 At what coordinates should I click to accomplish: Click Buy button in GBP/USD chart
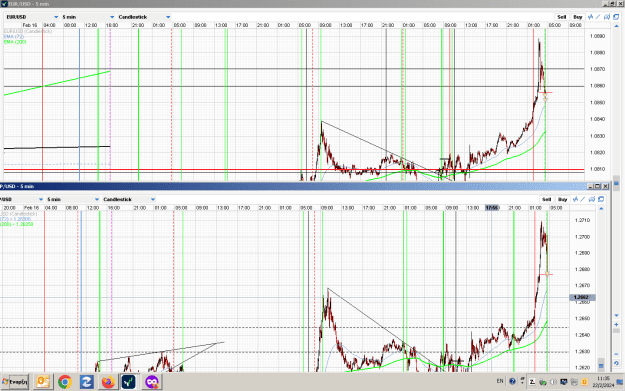coord(562,199)
